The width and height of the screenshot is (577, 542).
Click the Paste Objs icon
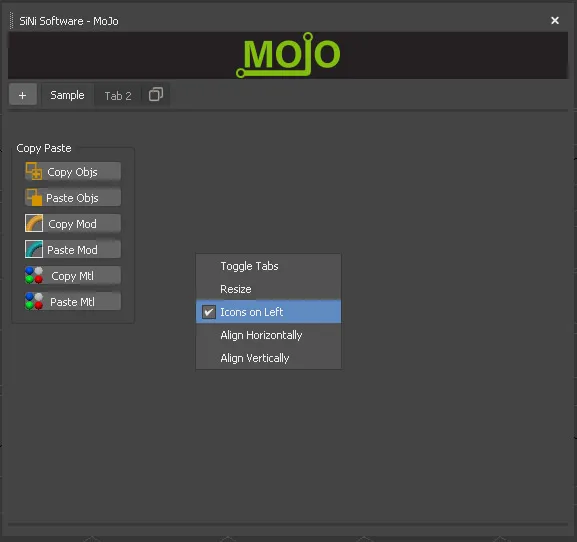click(33, 197)
